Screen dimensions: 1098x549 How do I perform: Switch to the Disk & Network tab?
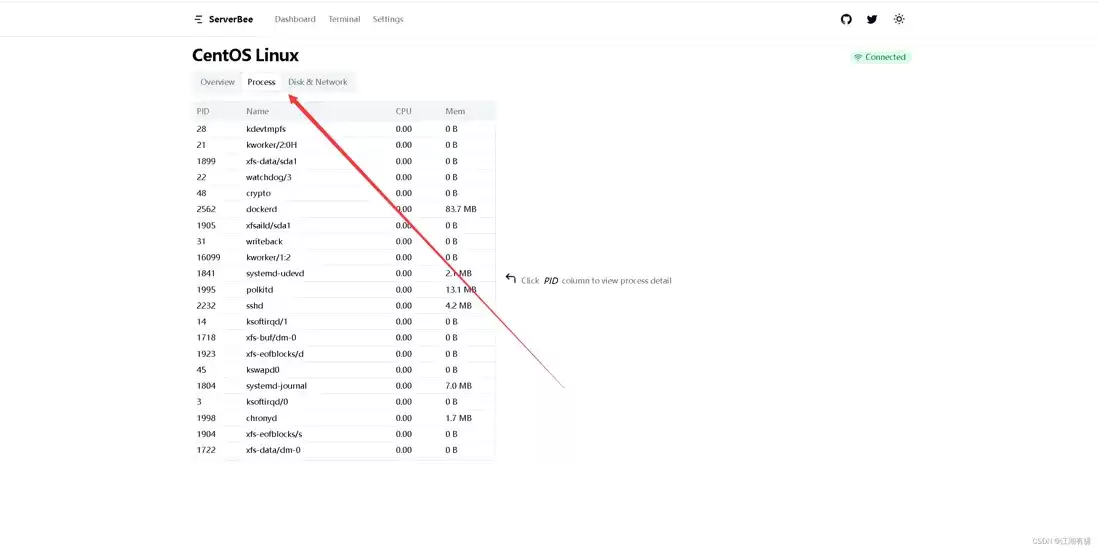tap(318, 82)
